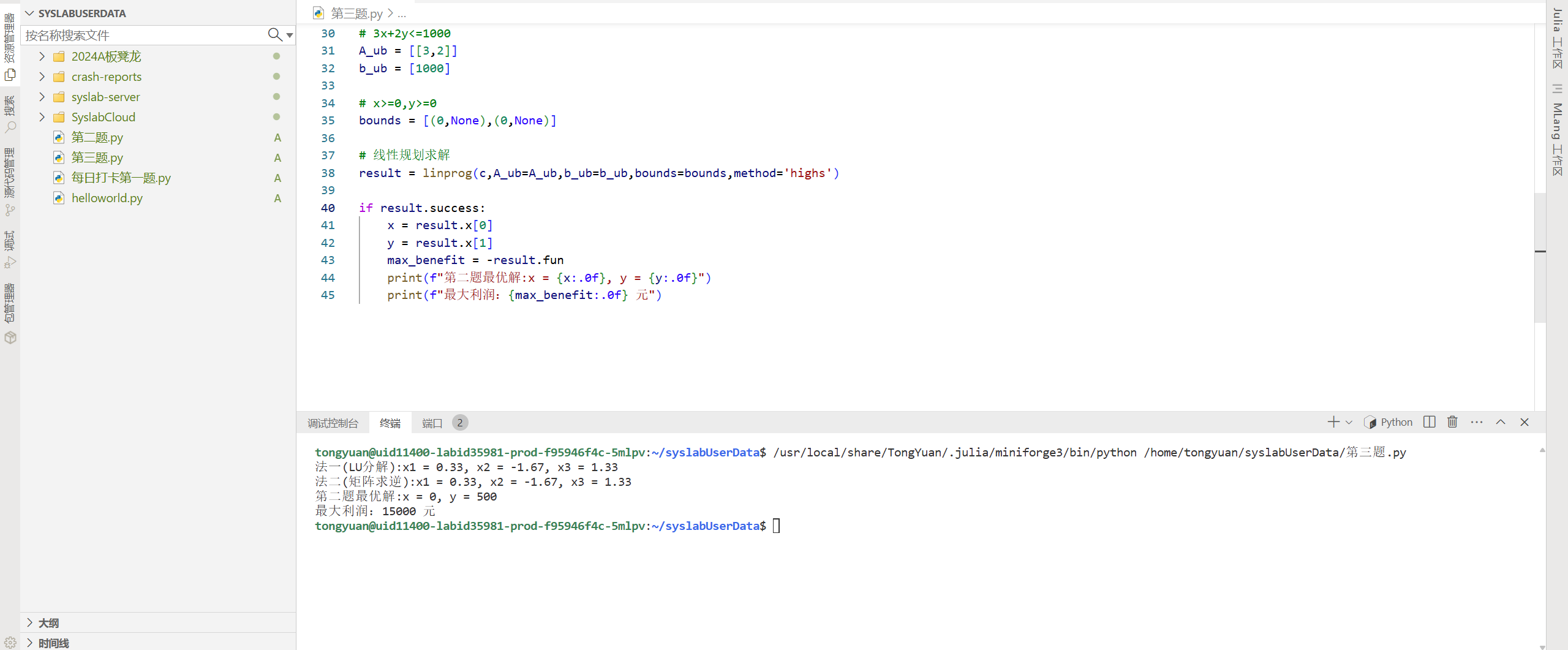Open the Julia 工作区 side panel

pyautogui.click(x=1558, y=38)
